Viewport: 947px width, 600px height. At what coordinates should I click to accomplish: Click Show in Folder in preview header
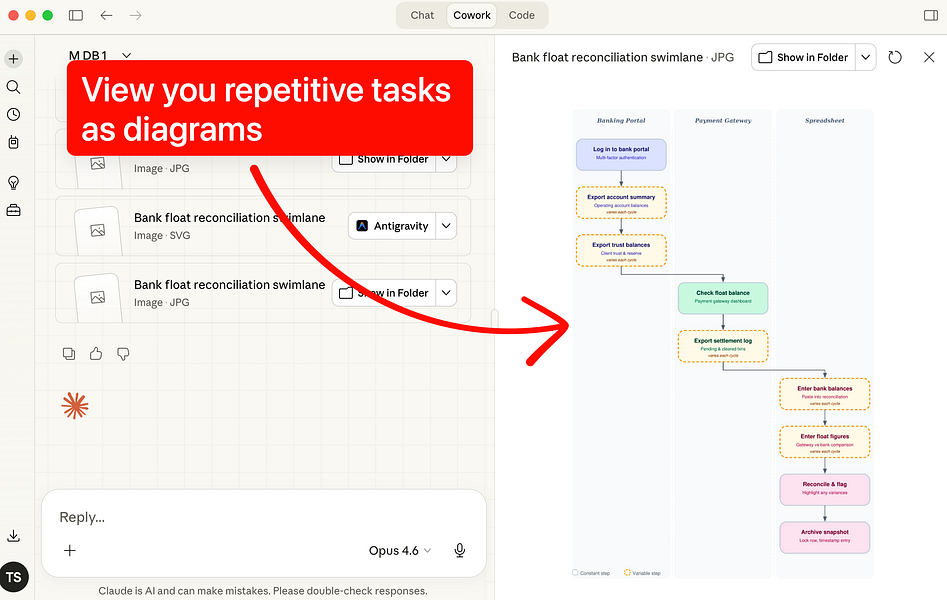pyautogui.click(x=803, y=57)
